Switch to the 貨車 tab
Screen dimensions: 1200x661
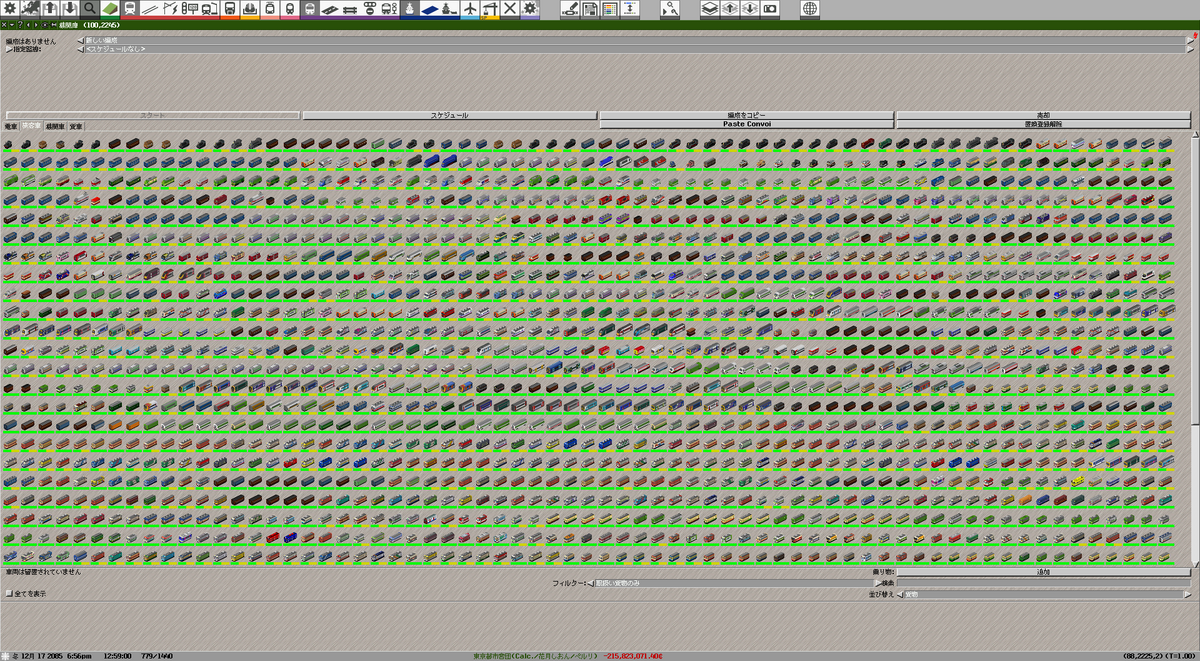pos(76,126)
